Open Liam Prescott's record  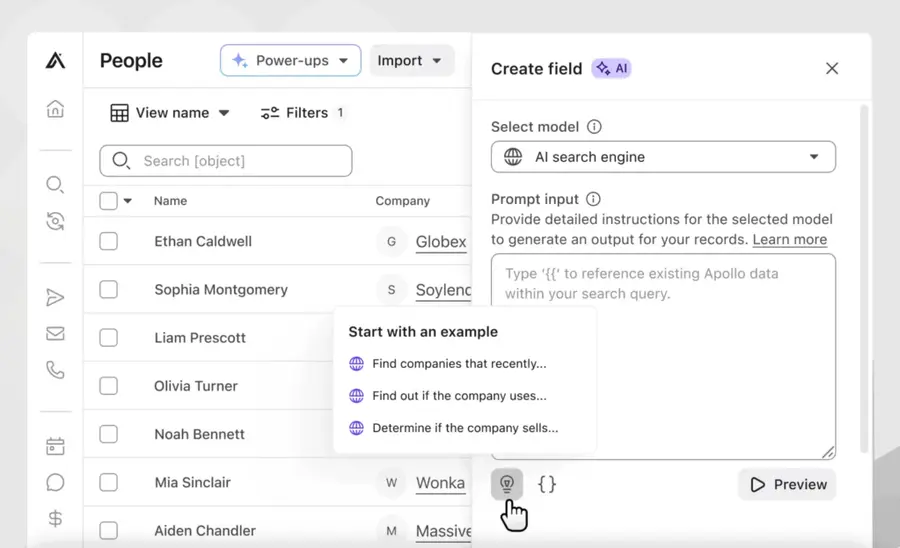pyautogui.click(x=200, y=337)
